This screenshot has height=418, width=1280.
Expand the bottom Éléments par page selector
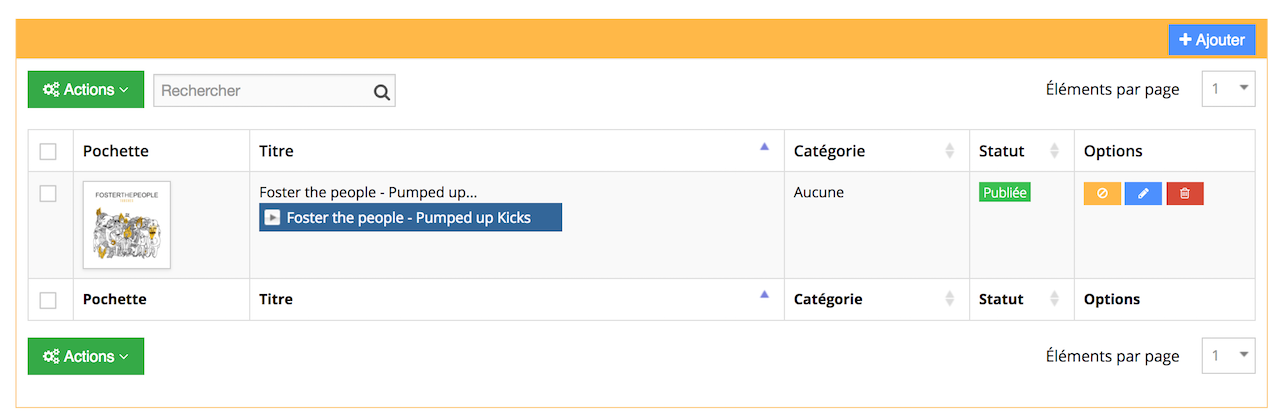[1228, 355]
